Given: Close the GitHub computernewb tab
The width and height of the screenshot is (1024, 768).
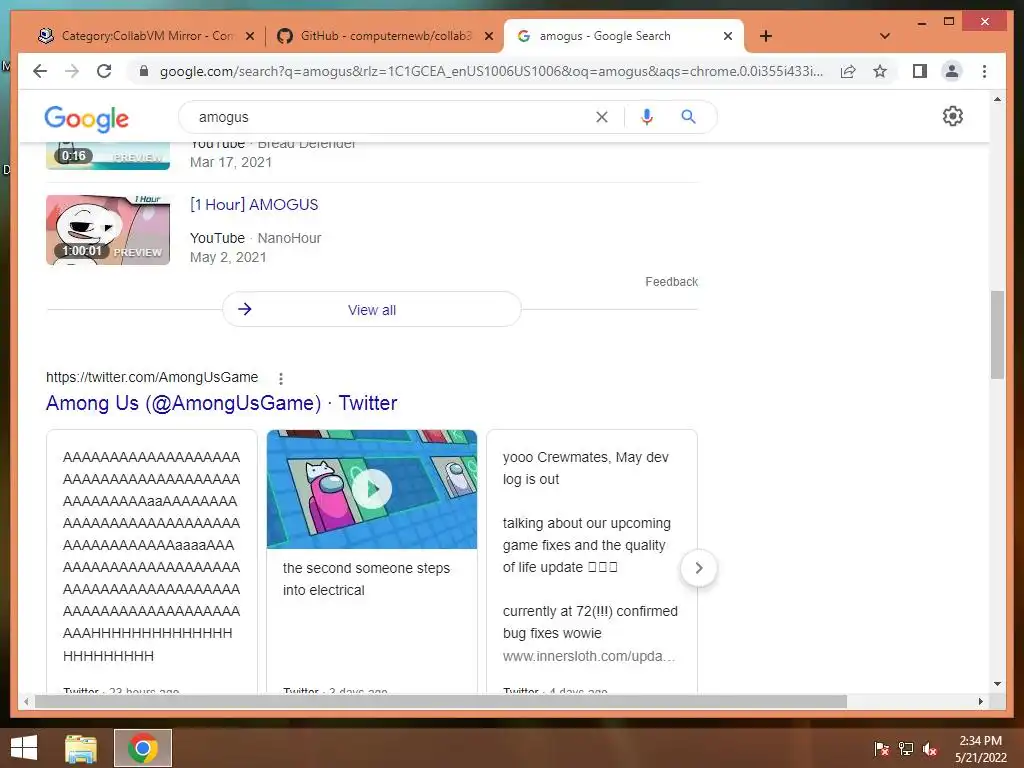Looking at the screenshot, I should click(488, 36).
